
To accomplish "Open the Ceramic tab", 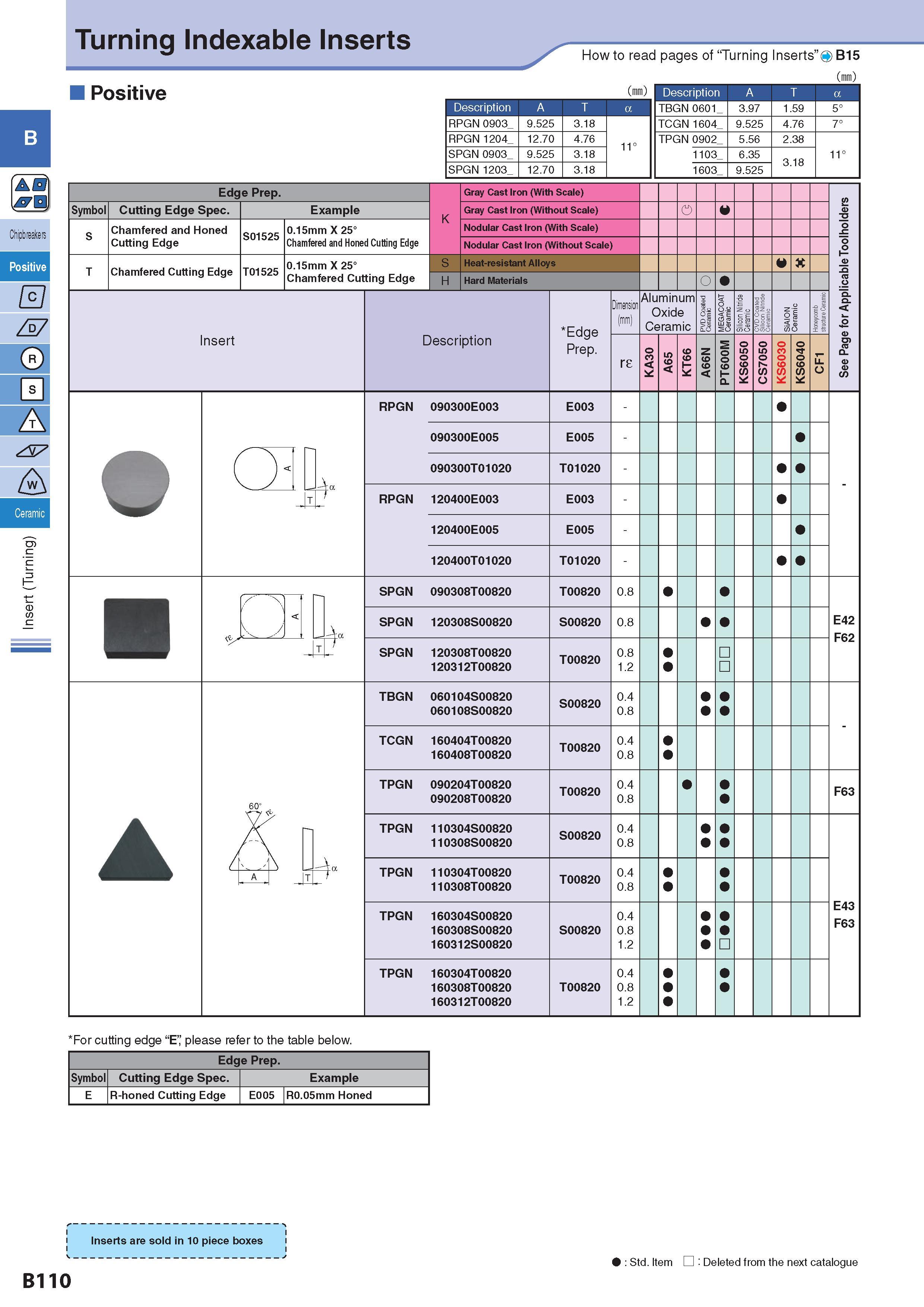I will (25, 513).
